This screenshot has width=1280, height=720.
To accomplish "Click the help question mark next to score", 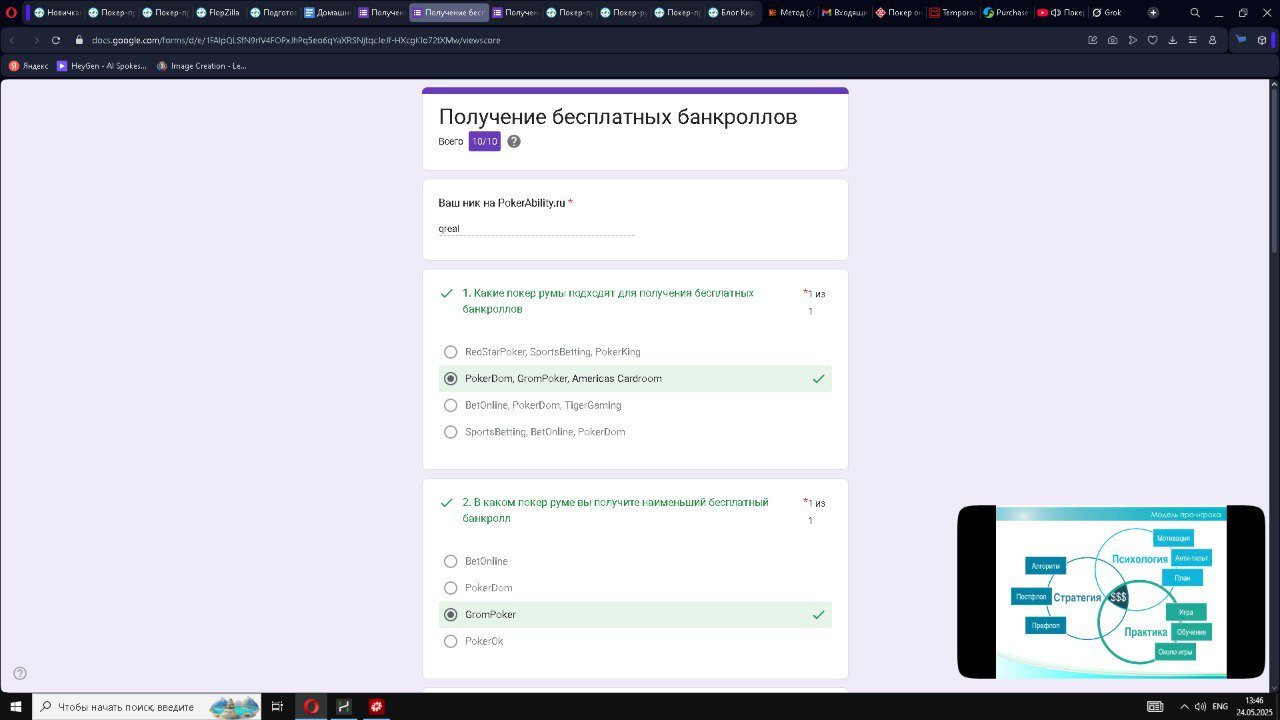I will 514,141.
